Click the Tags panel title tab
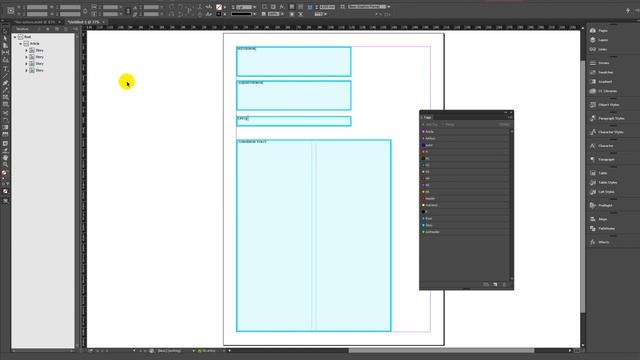Viewport: 640px width, 360px height. [x=427, y=118]
